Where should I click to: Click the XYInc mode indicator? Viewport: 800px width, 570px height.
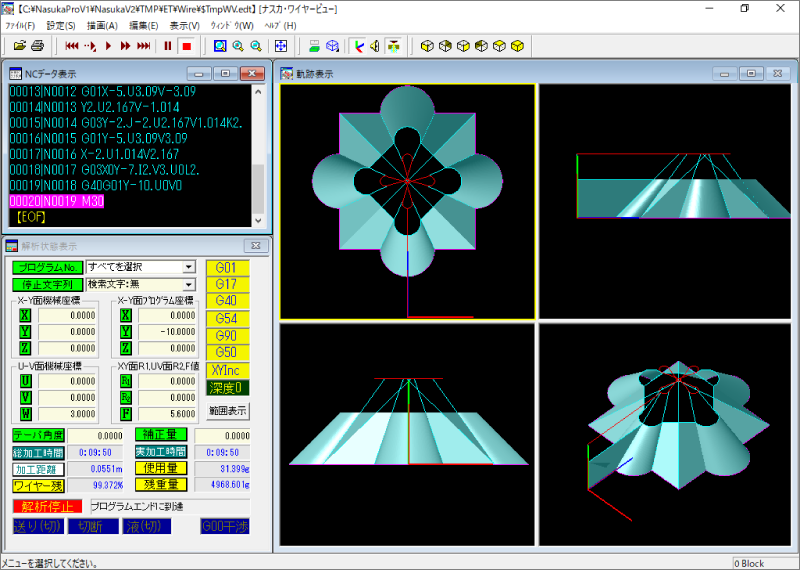pos(228,370)
